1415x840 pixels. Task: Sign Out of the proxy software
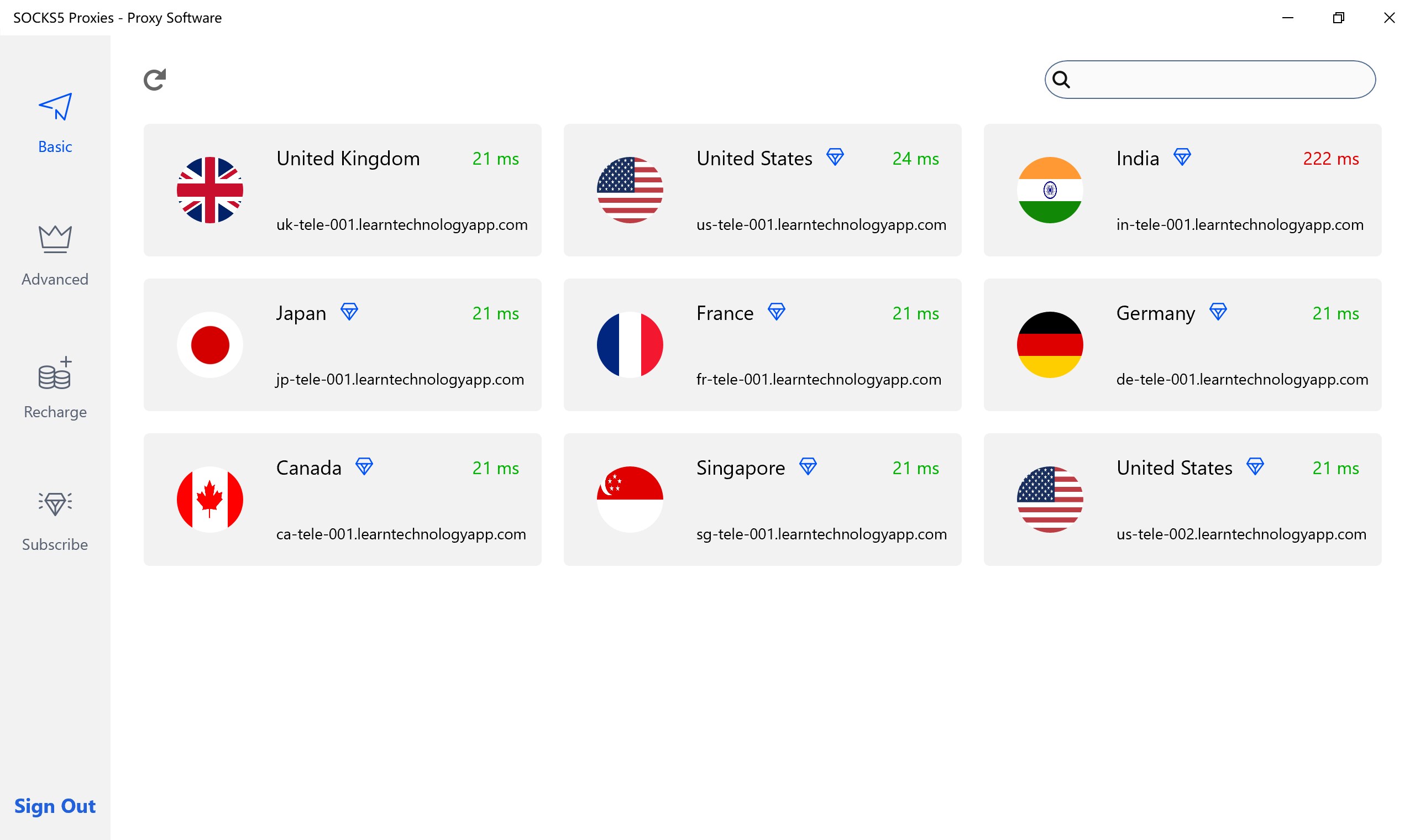tap(54, 806)
